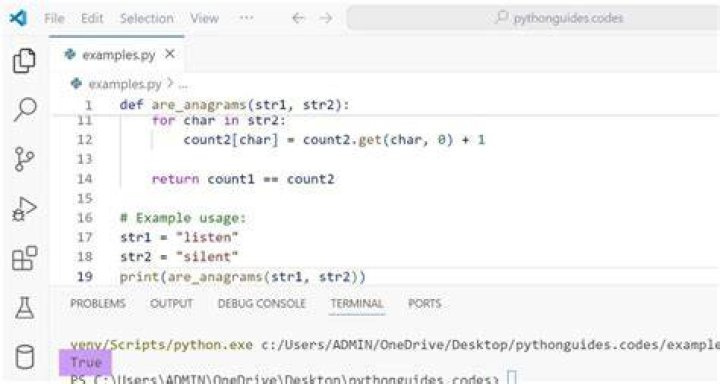
Task: Open the Selection menu
Action: pyautogui.click(x=146, y=18)
